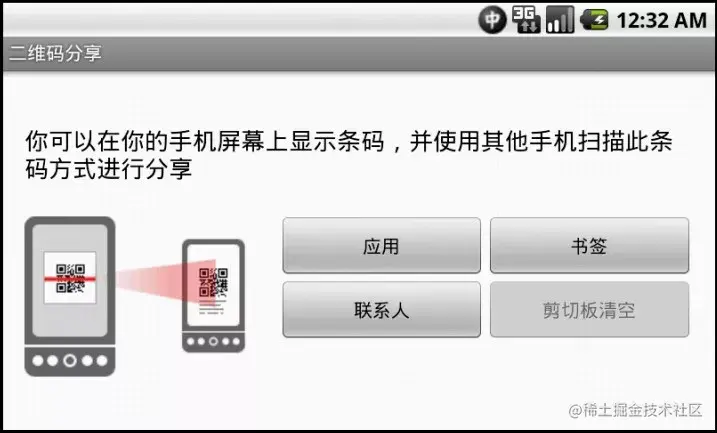This screenshot has height=433, width=717.
Task: Tap the large scanning phone illustration
Action: (70, 296)
